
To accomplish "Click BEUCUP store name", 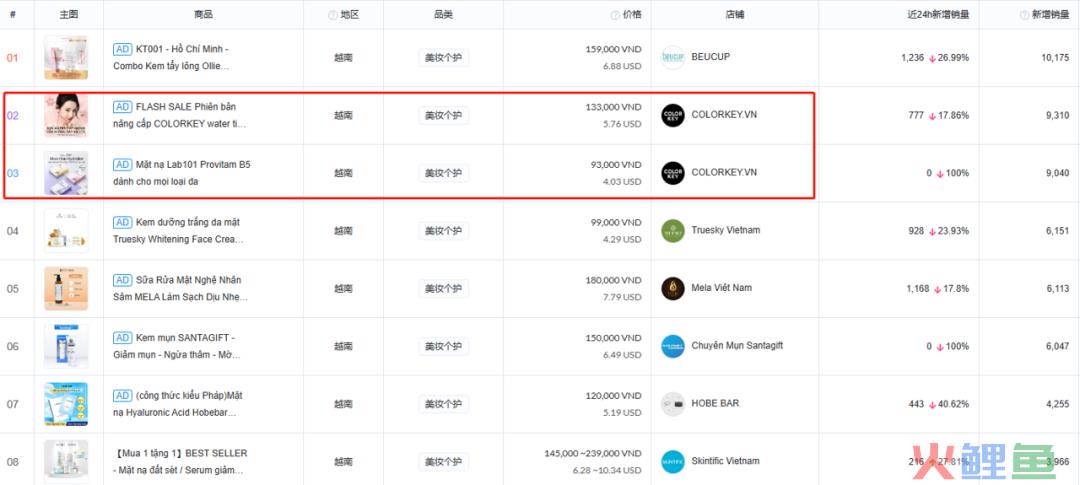I will click(x=710, y=56).
